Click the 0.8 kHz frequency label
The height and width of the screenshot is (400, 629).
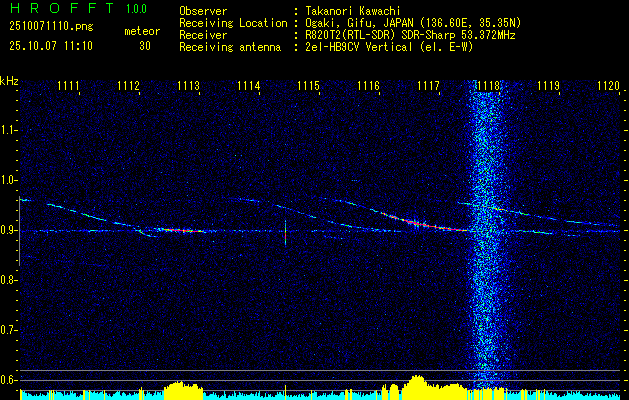(x=8, y=280)
